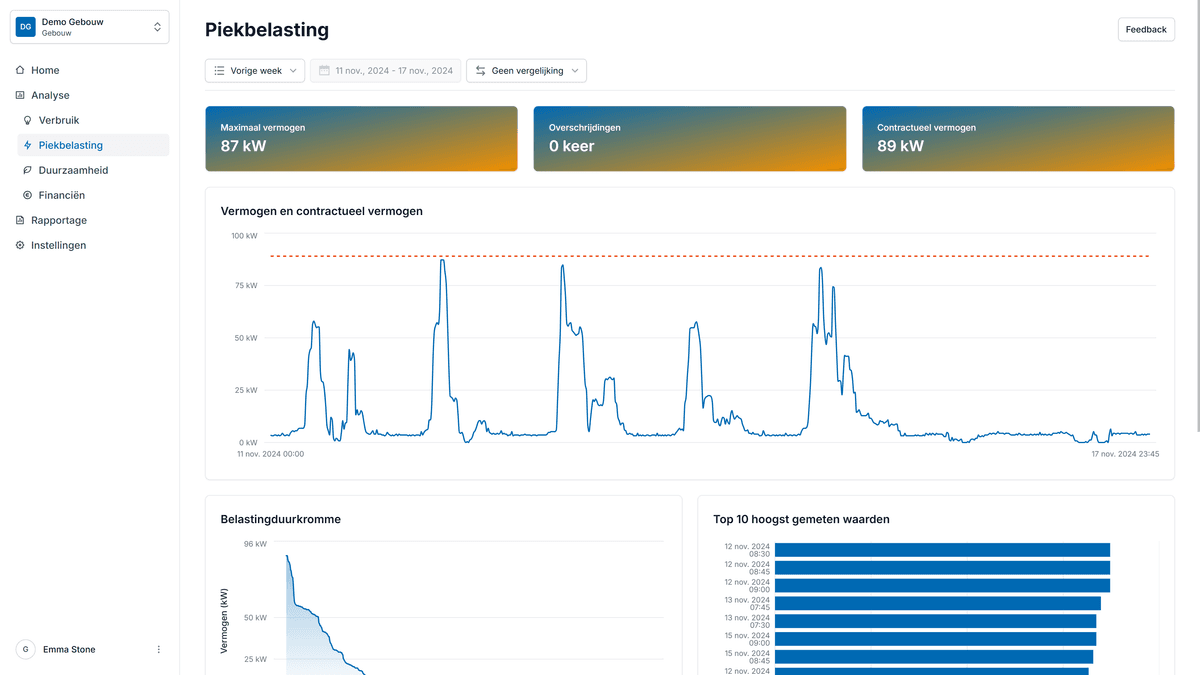Viewport: 1200px width, 675px height.
Task: Click the bar for 12 nov. 2024 08:45
Action: tap(942, 567)
